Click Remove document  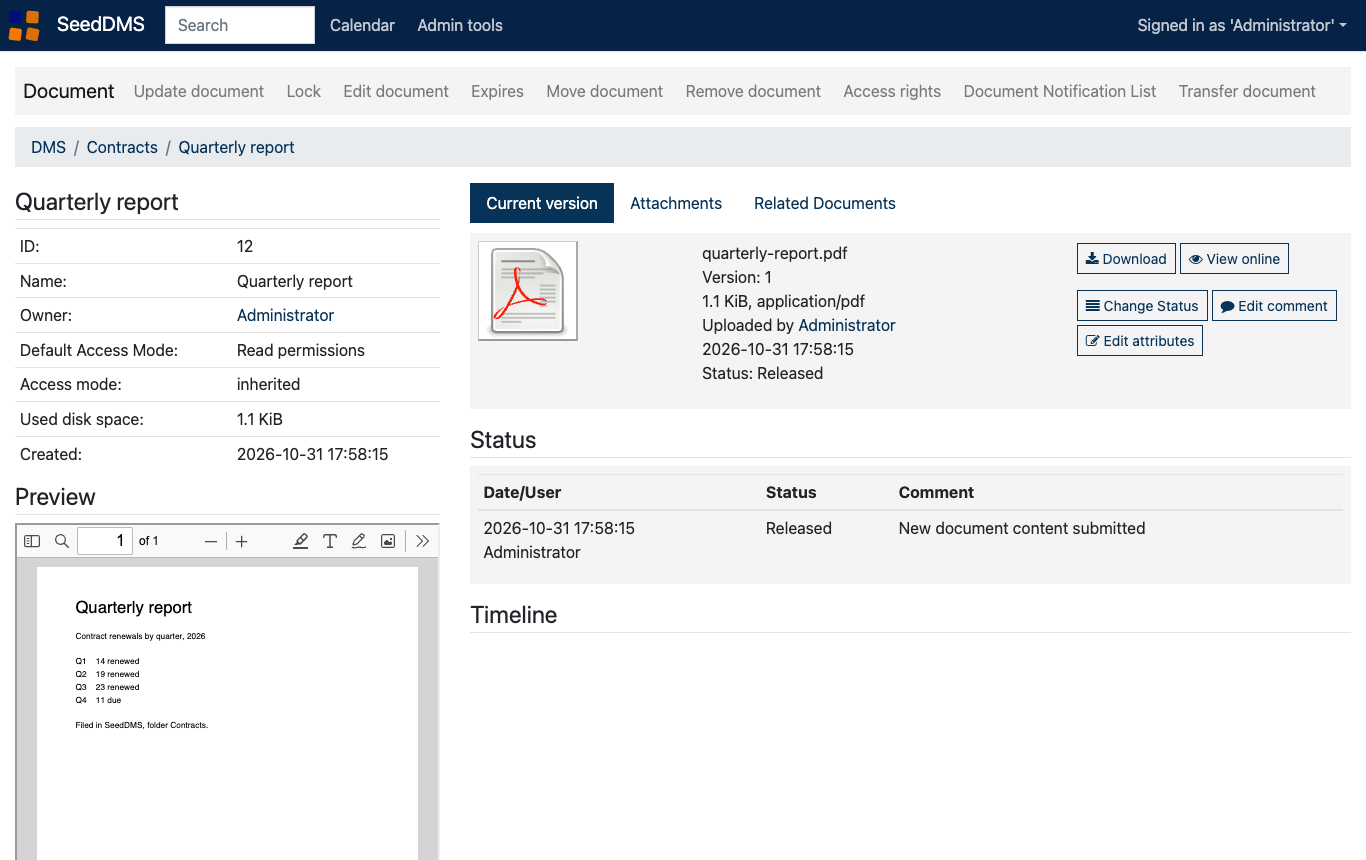pos(753,91)
